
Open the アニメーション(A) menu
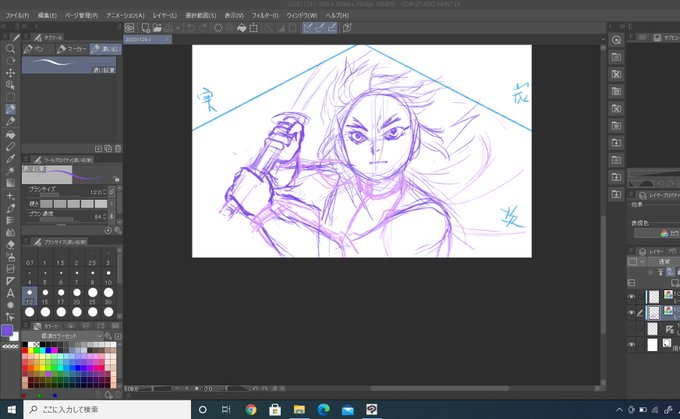tap(125, 15)
